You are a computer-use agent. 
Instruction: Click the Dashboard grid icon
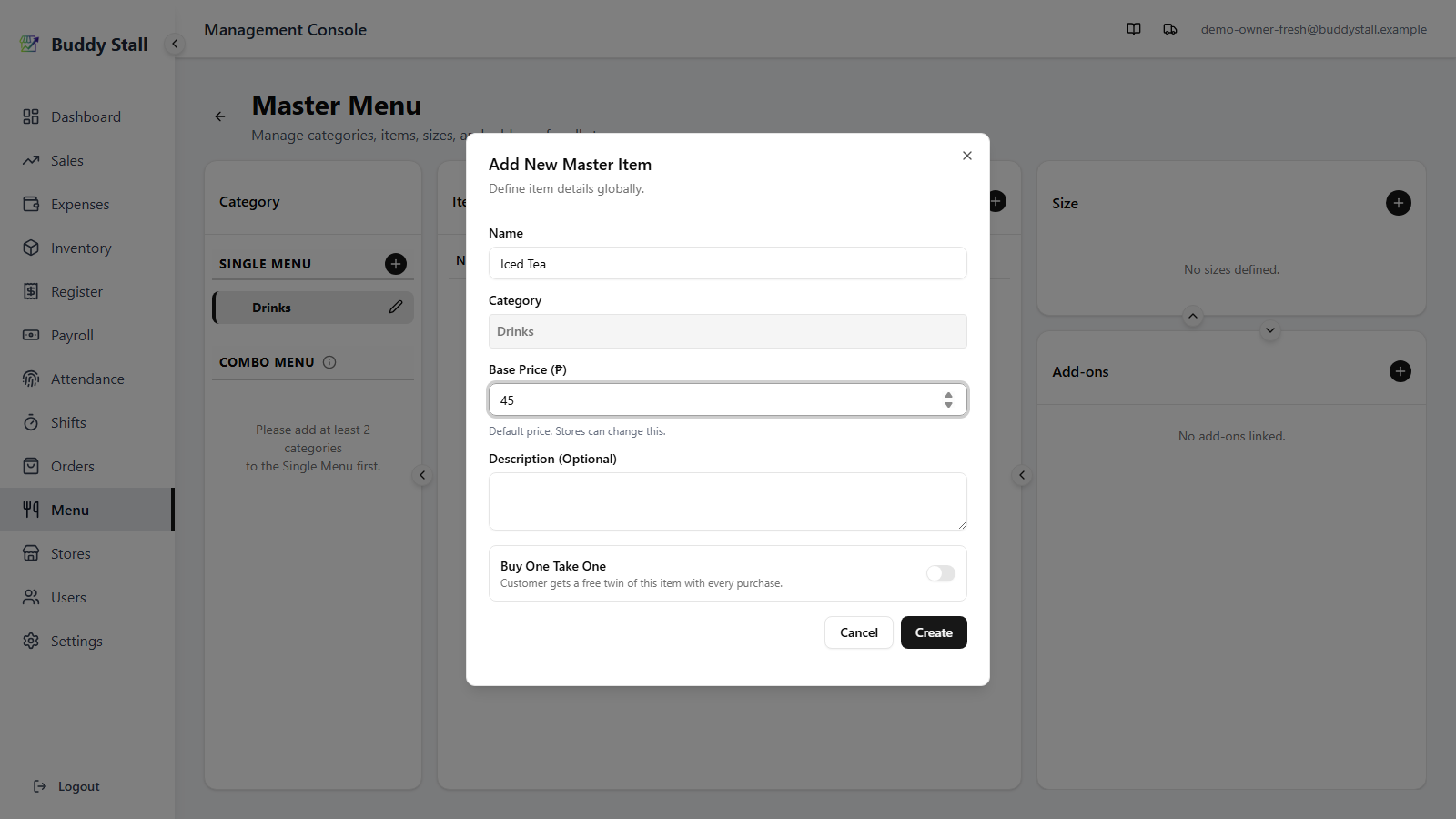(31, 116)
